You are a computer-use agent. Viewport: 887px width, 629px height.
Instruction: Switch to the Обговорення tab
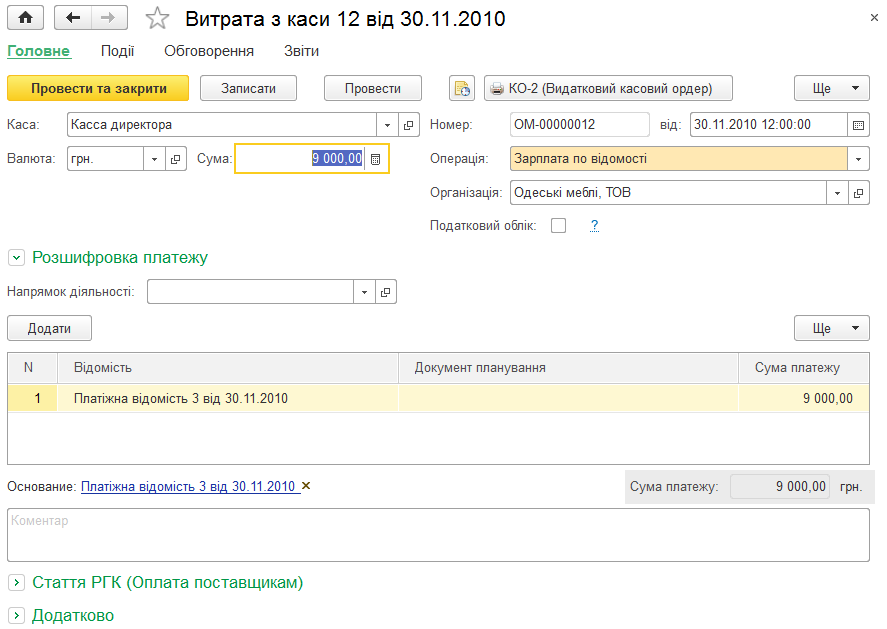click(x=209, y=51)
